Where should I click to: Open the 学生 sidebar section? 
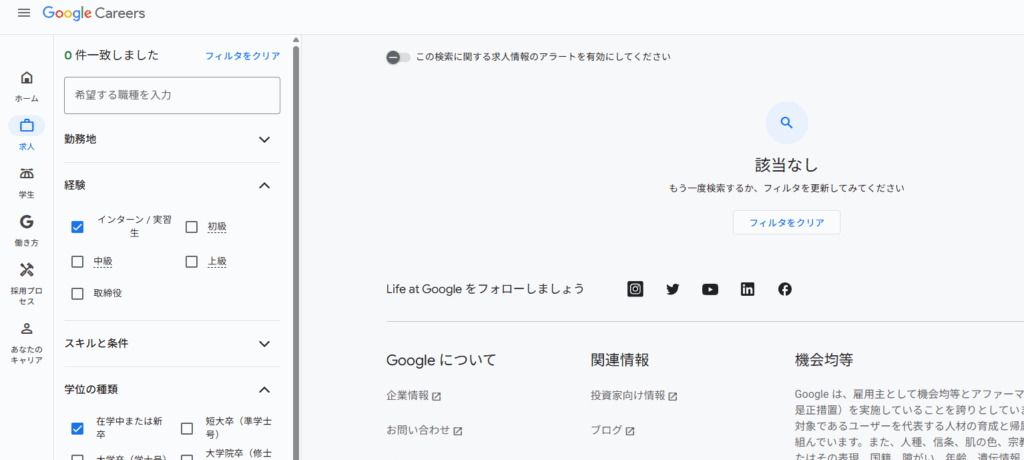(27, 183)
